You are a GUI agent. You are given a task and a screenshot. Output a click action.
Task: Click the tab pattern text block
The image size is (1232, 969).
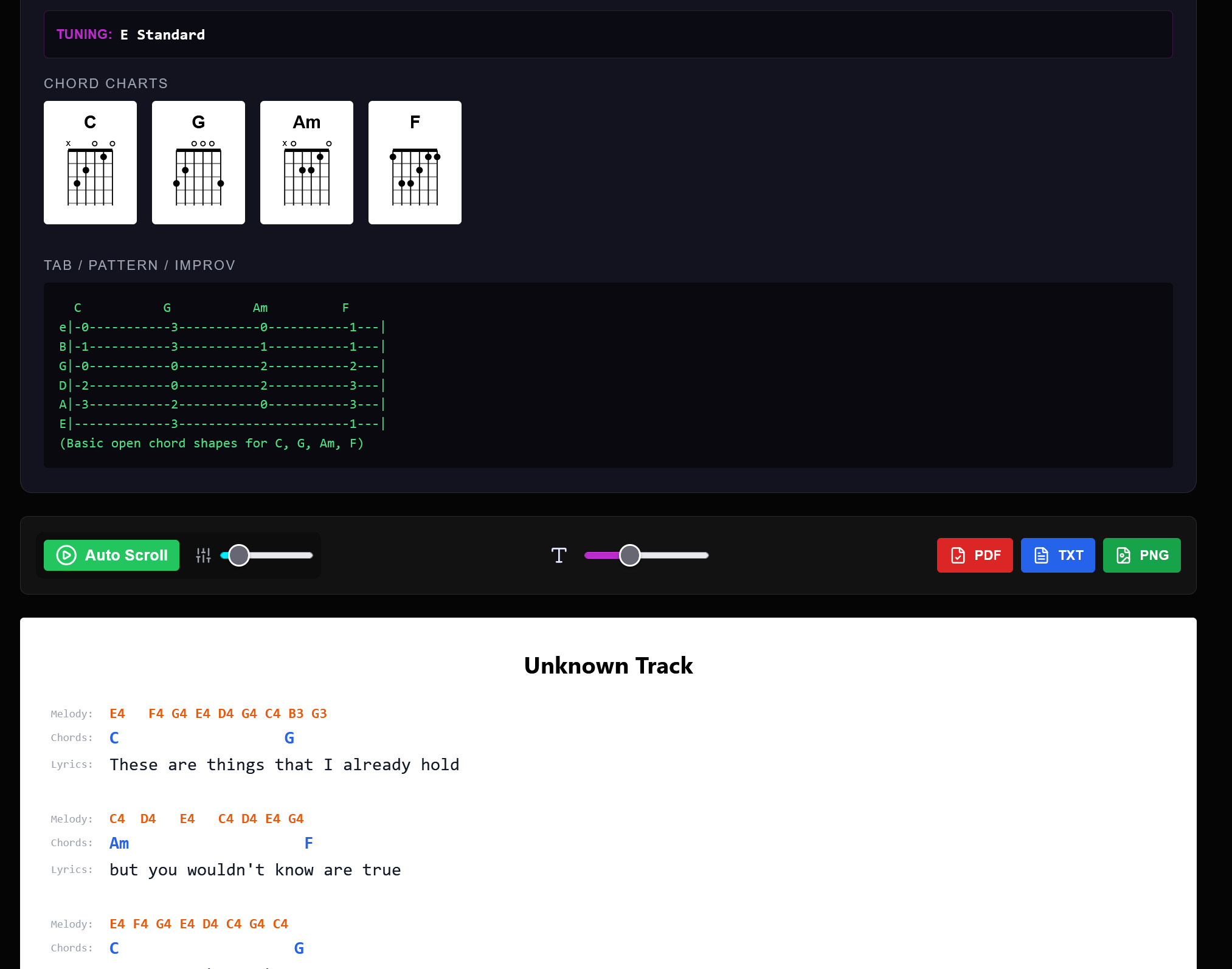click(222, 375)
